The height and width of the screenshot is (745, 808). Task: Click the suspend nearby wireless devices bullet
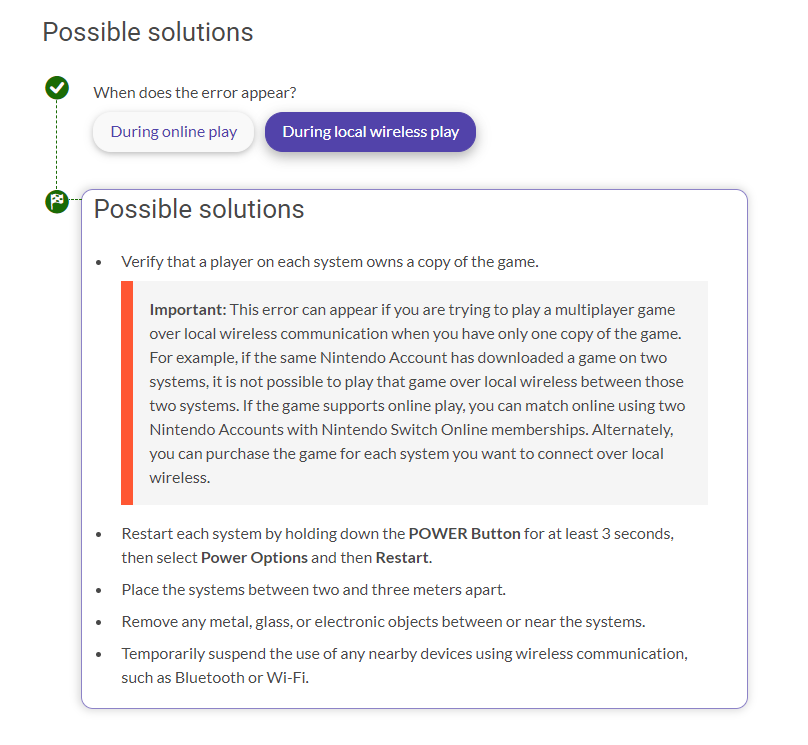click(405, 666)
